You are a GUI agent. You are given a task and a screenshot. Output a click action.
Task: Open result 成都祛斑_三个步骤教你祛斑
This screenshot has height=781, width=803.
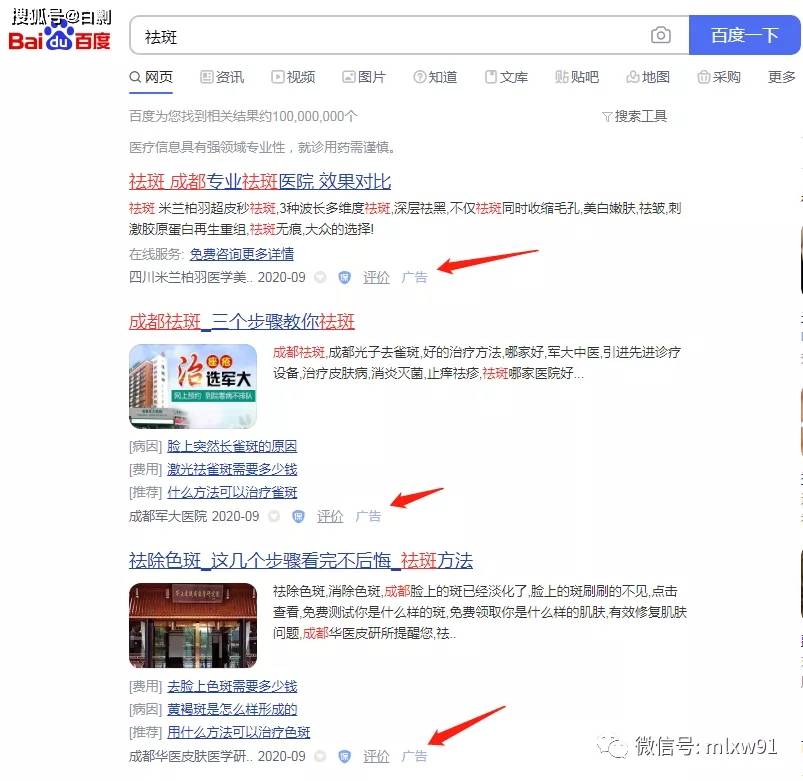[242, 322]
